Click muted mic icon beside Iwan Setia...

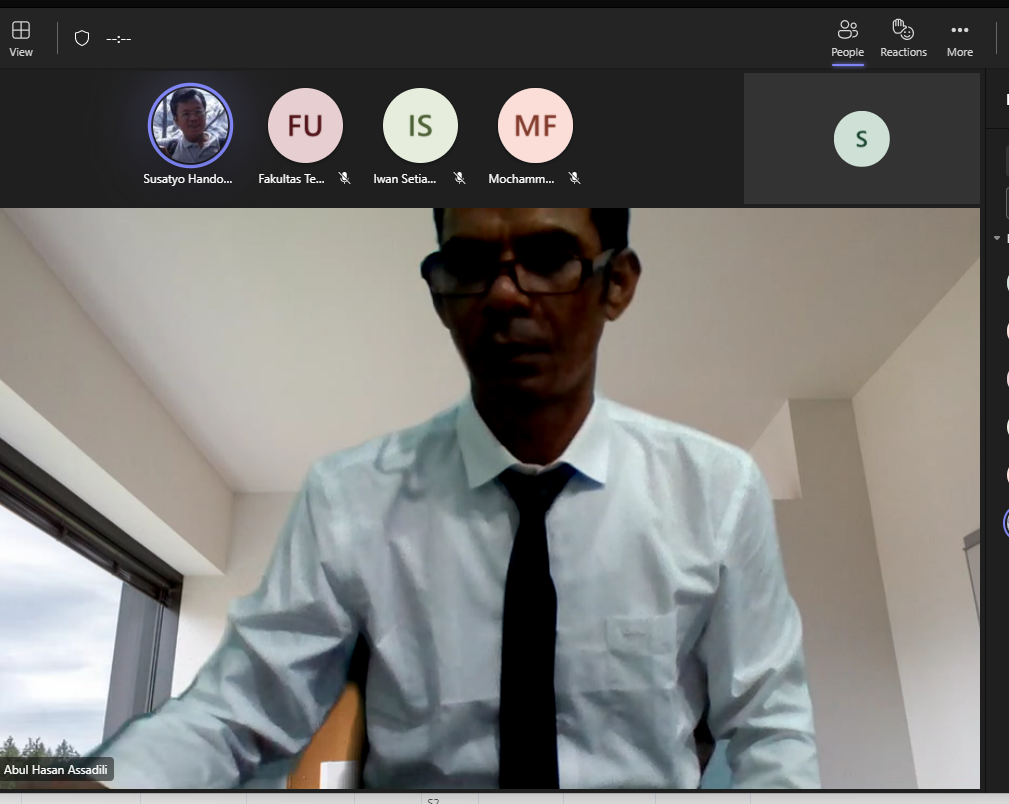tap(459, 178)
